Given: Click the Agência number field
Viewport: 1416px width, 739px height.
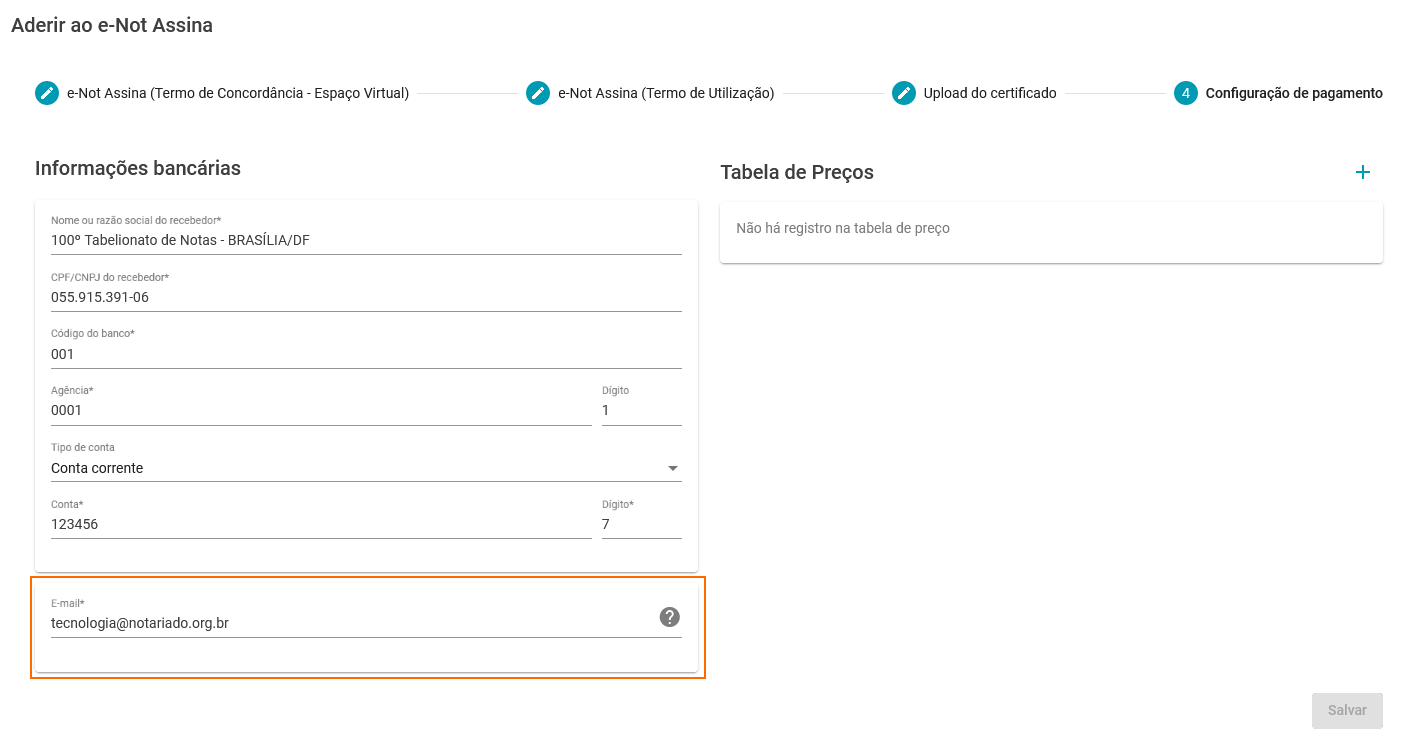Looking at the screenshot, I should coord(321,410).
